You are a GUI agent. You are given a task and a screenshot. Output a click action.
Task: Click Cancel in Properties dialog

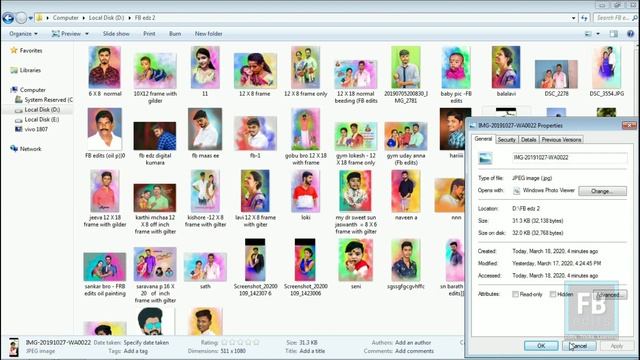coord(579,346)
